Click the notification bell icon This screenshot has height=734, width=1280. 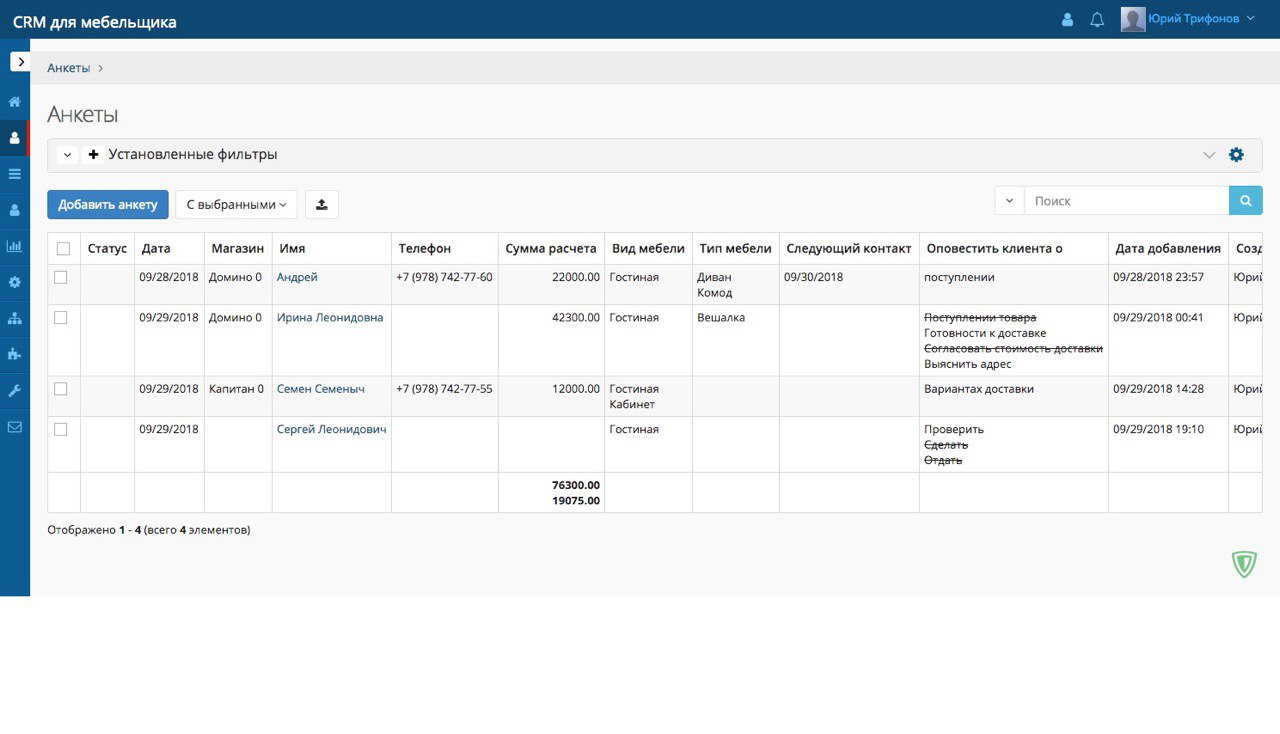[1097, 19]
